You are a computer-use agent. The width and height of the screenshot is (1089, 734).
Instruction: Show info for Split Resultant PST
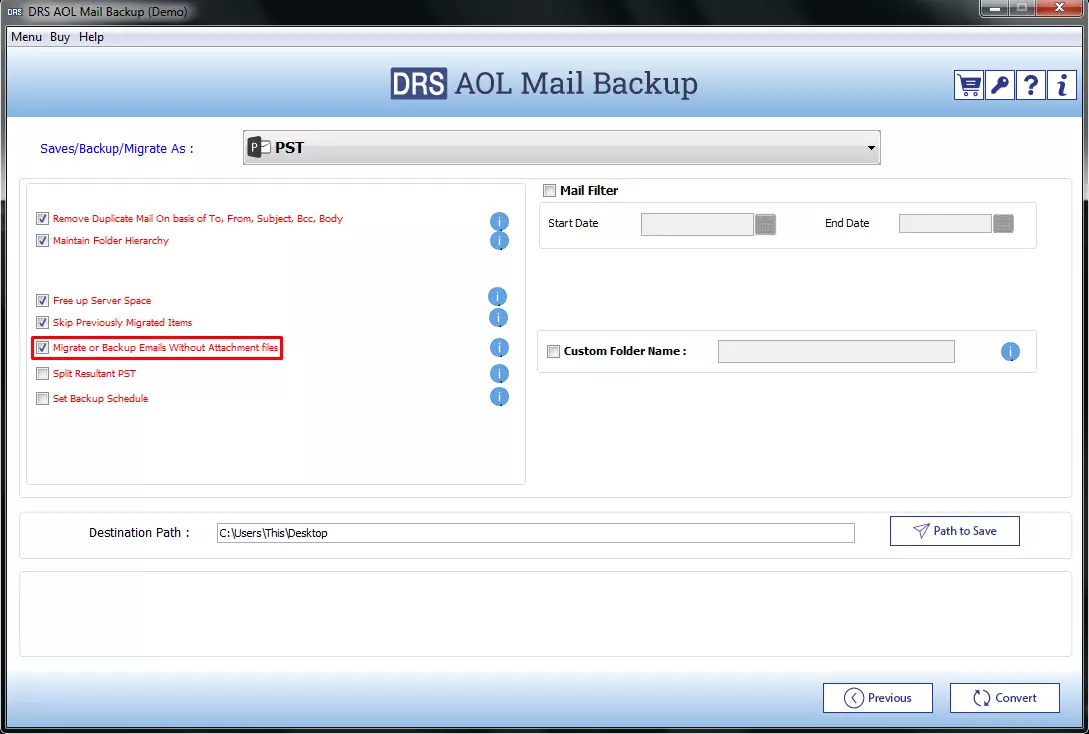click(499, 374)
